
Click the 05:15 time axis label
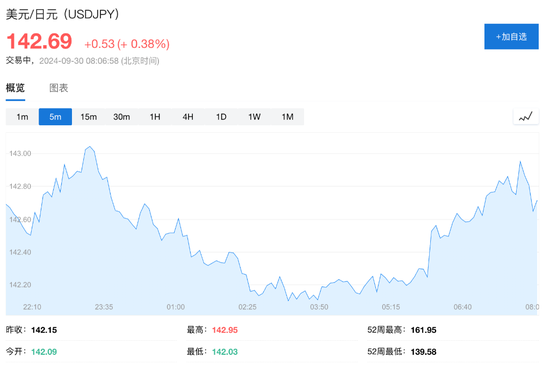pyautogui.click(x=391, y=307)
